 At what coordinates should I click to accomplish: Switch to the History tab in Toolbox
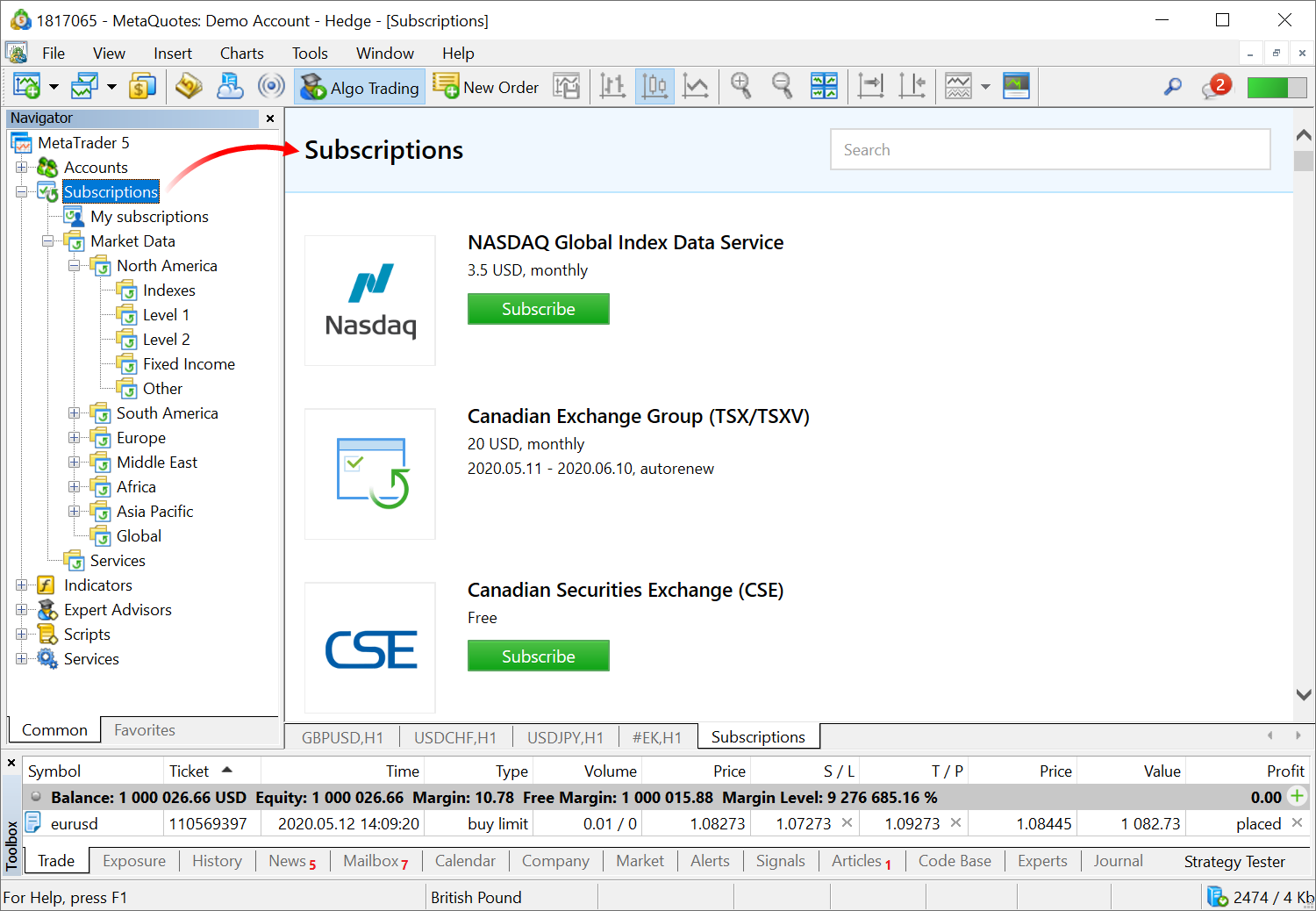[217, 861]
